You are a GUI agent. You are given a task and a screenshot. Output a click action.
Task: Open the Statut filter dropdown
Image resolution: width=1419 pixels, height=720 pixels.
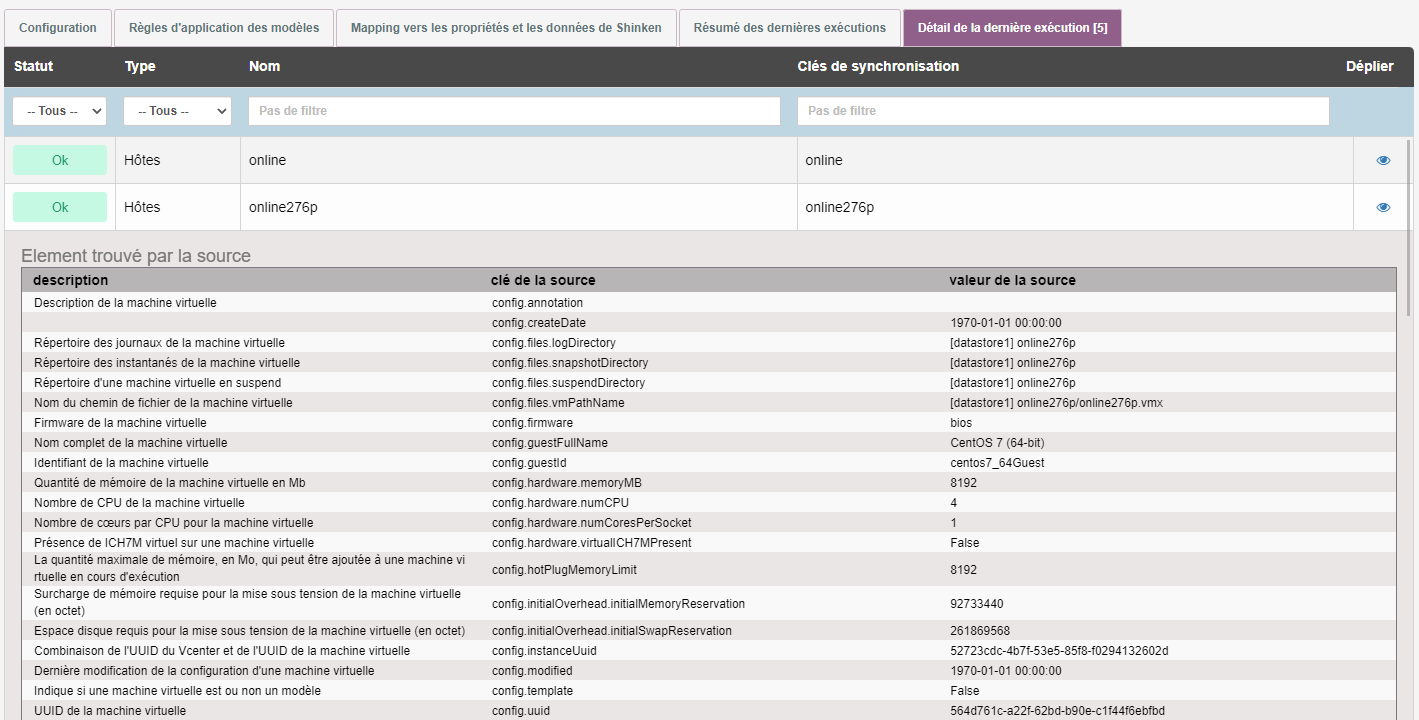click(x=60, y=111)
